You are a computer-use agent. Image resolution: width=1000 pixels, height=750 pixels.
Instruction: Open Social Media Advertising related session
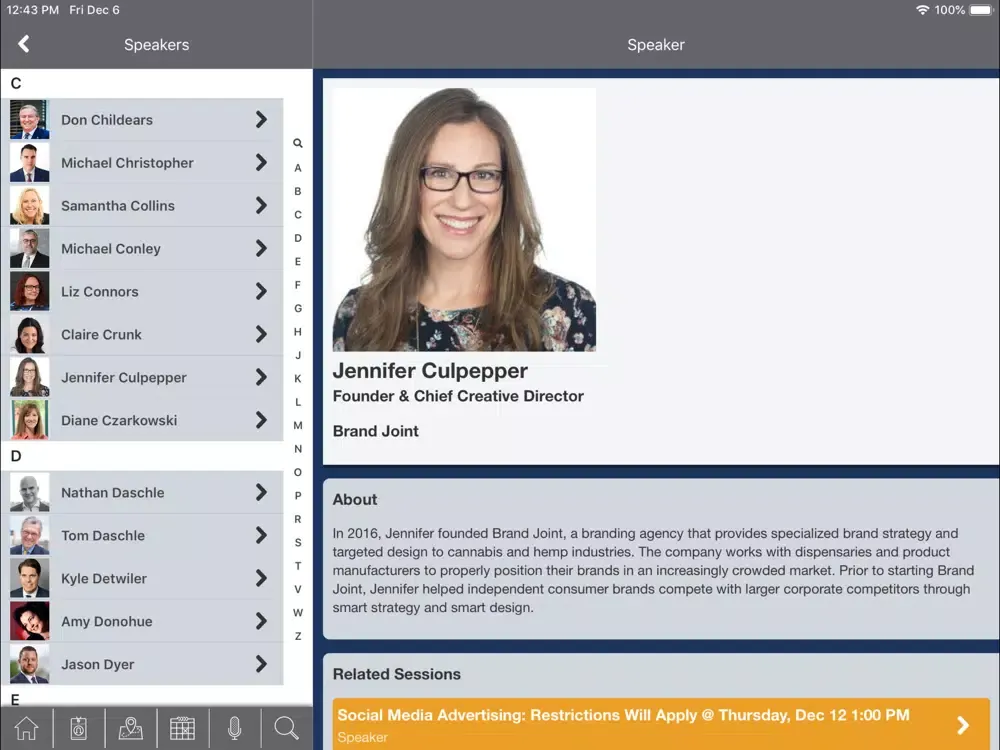coord(661,724)
